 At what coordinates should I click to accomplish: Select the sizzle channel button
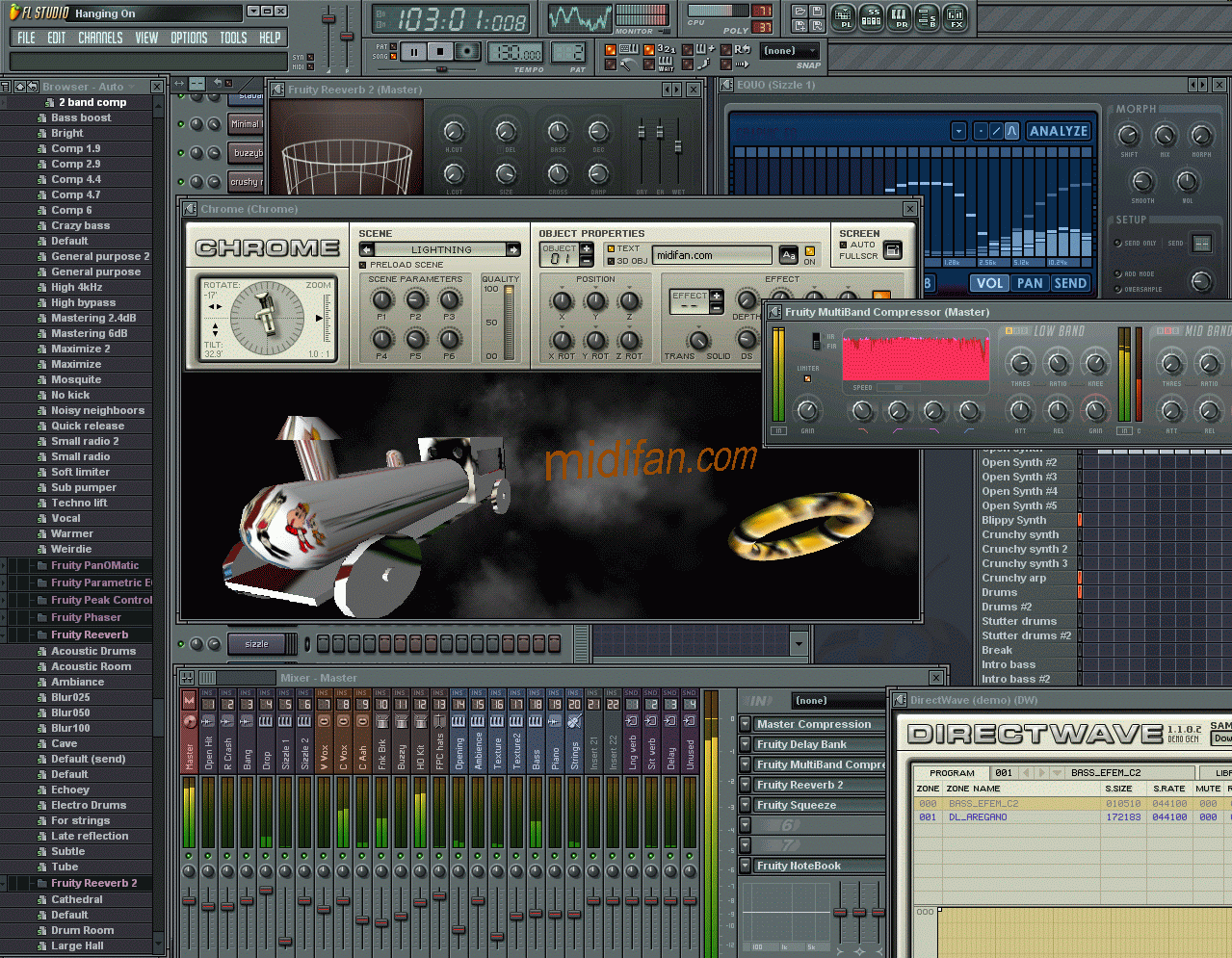point(256,644)
